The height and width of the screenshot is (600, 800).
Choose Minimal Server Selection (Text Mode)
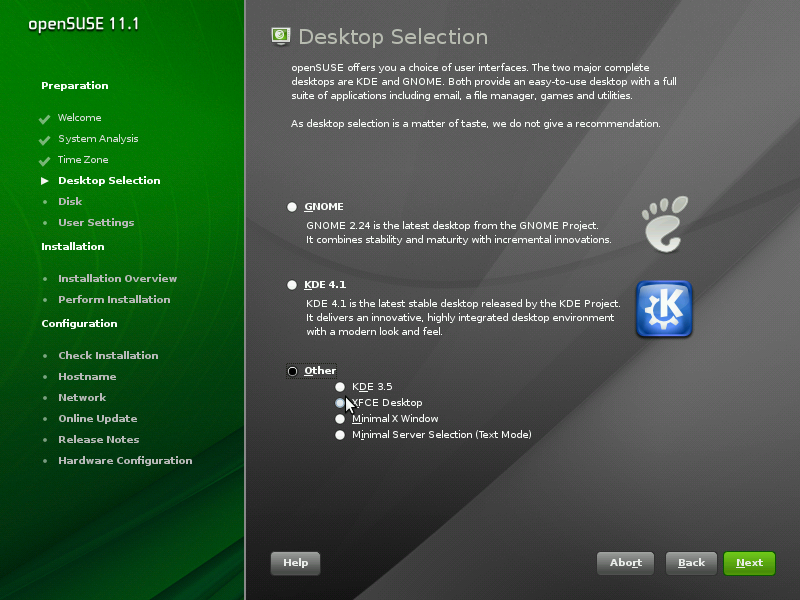coord(340,435)
